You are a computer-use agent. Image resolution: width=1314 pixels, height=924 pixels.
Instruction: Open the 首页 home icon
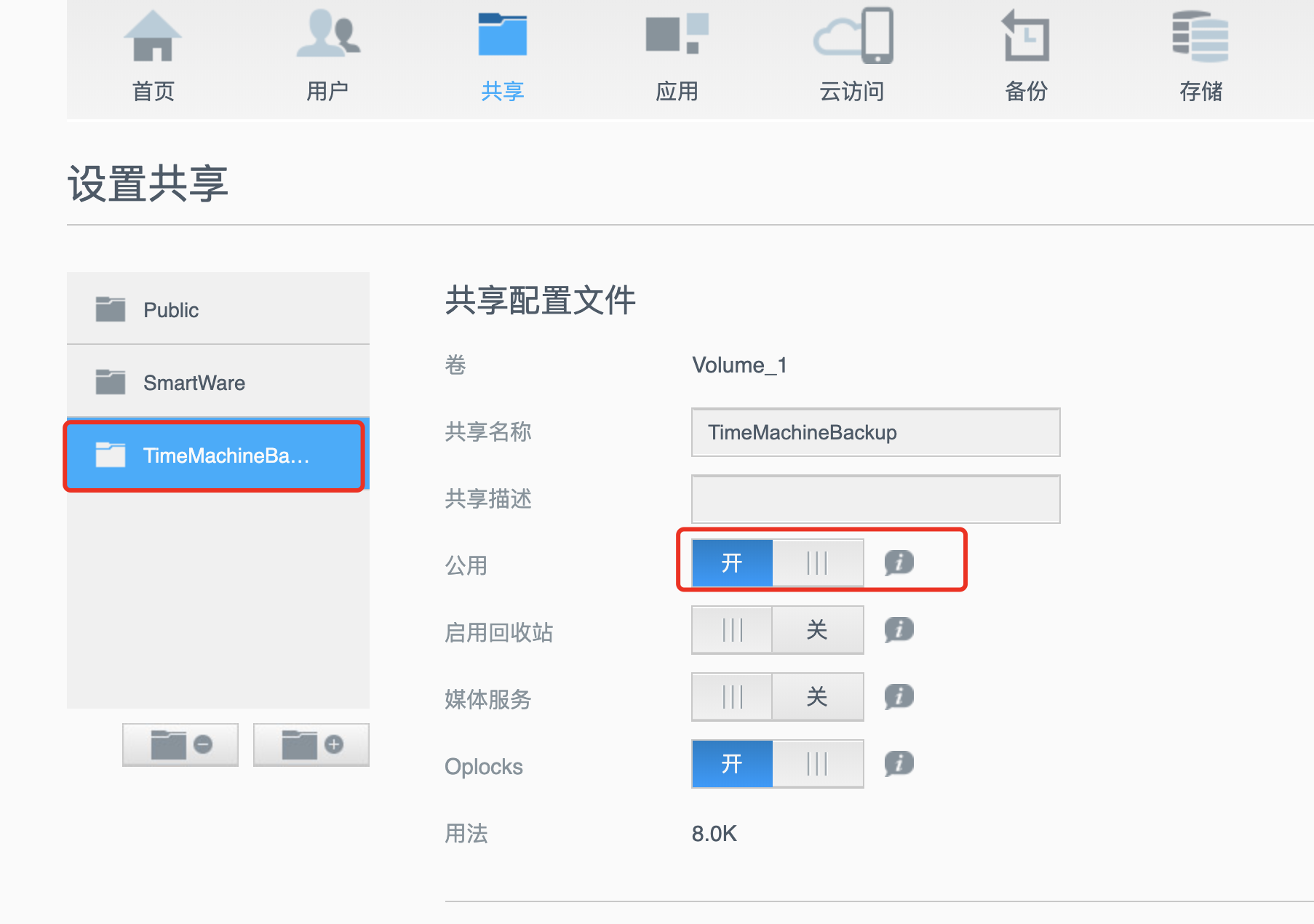click(x=153, y=36)
